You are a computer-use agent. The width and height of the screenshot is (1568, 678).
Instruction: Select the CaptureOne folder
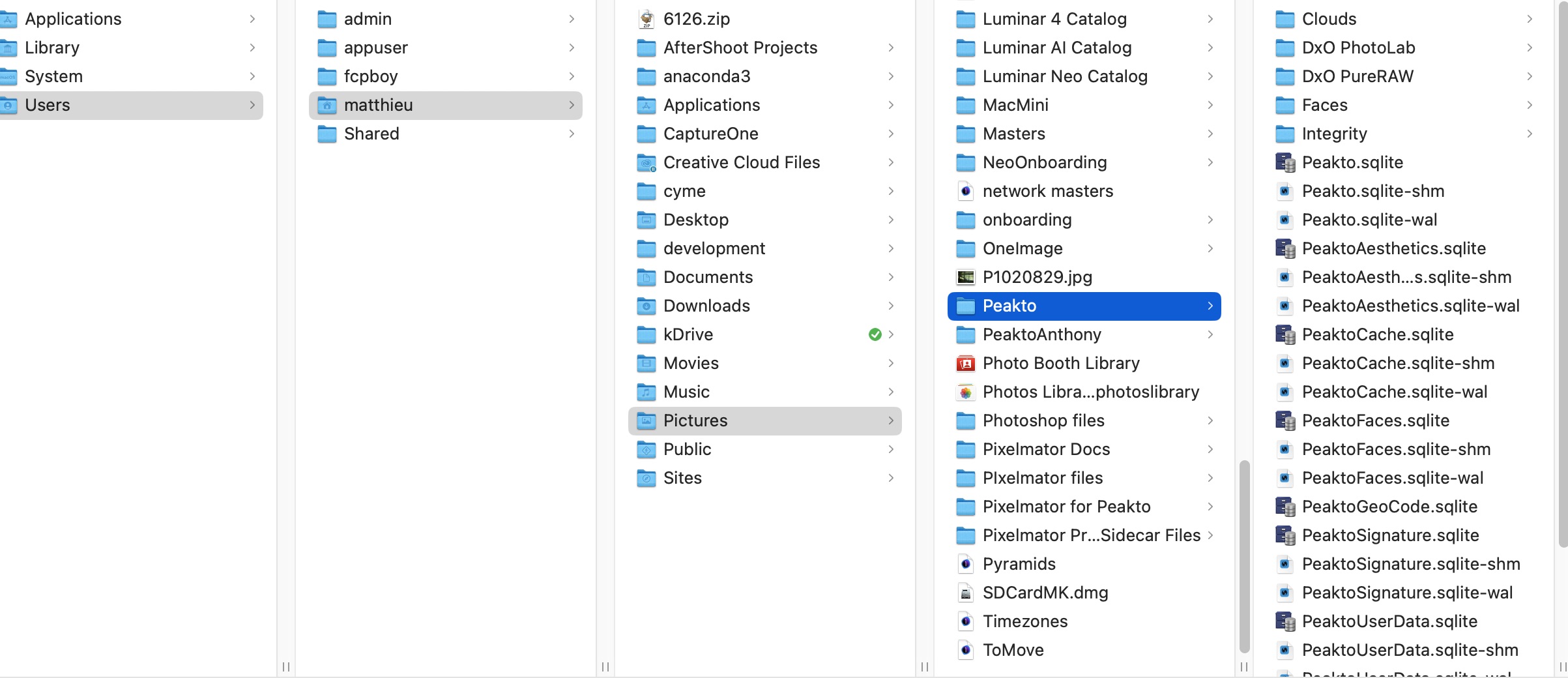pos(765,134)
